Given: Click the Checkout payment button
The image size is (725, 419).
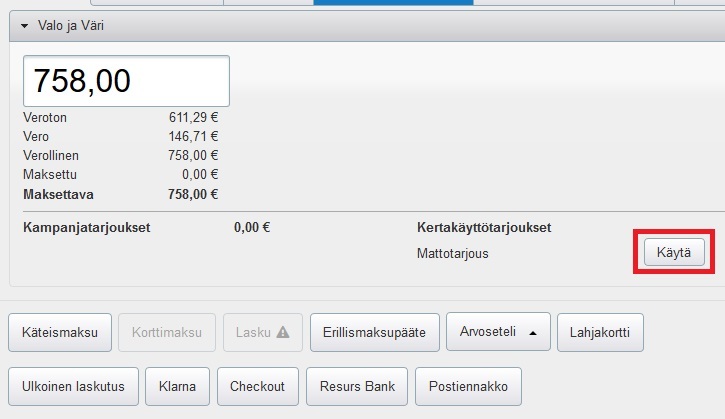Looking at the screenshot, I should [257, 386].
